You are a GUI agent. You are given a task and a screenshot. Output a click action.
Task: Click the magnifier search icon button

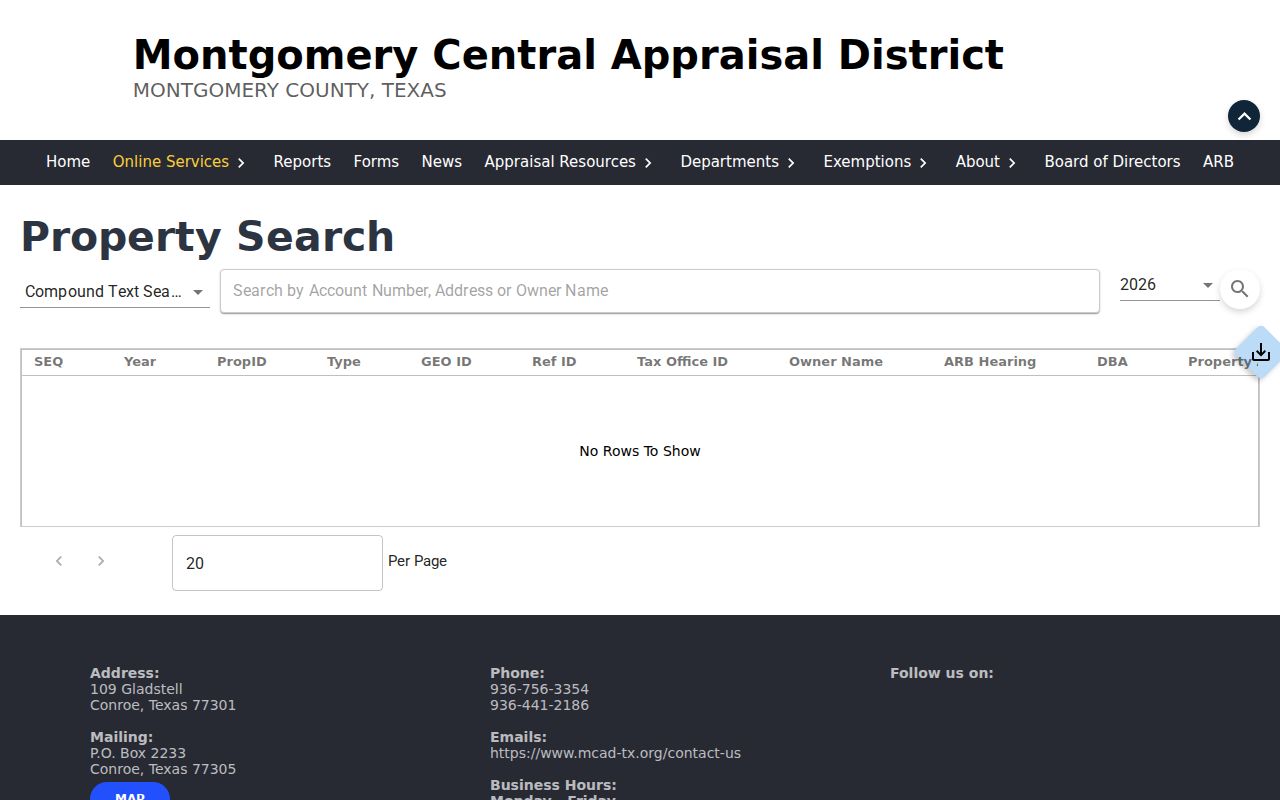click(x=1239, y=289)
